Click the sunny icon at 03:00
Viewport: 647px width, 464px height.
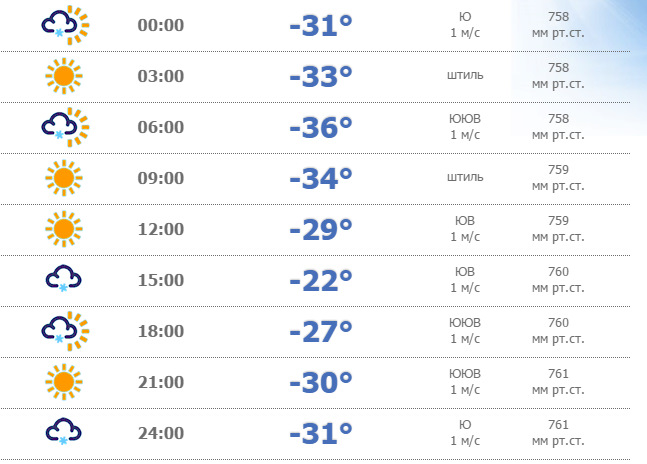click(x=63, y=76)
